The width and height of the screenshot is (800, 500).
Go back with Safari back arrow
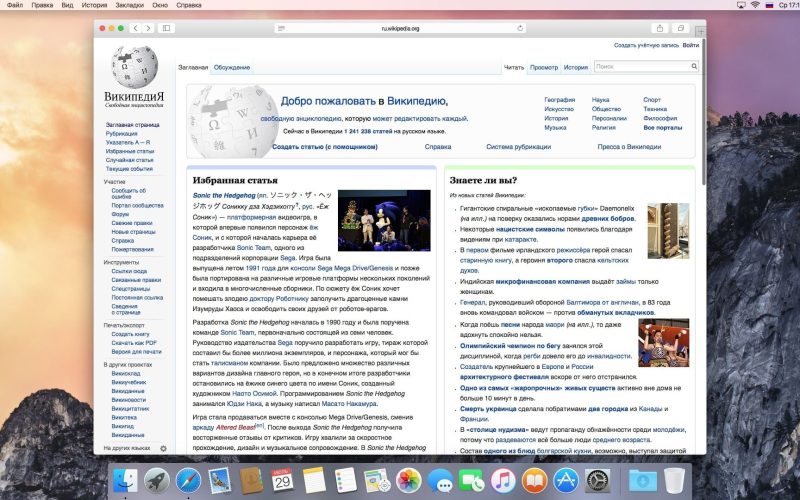pos(136,28)
